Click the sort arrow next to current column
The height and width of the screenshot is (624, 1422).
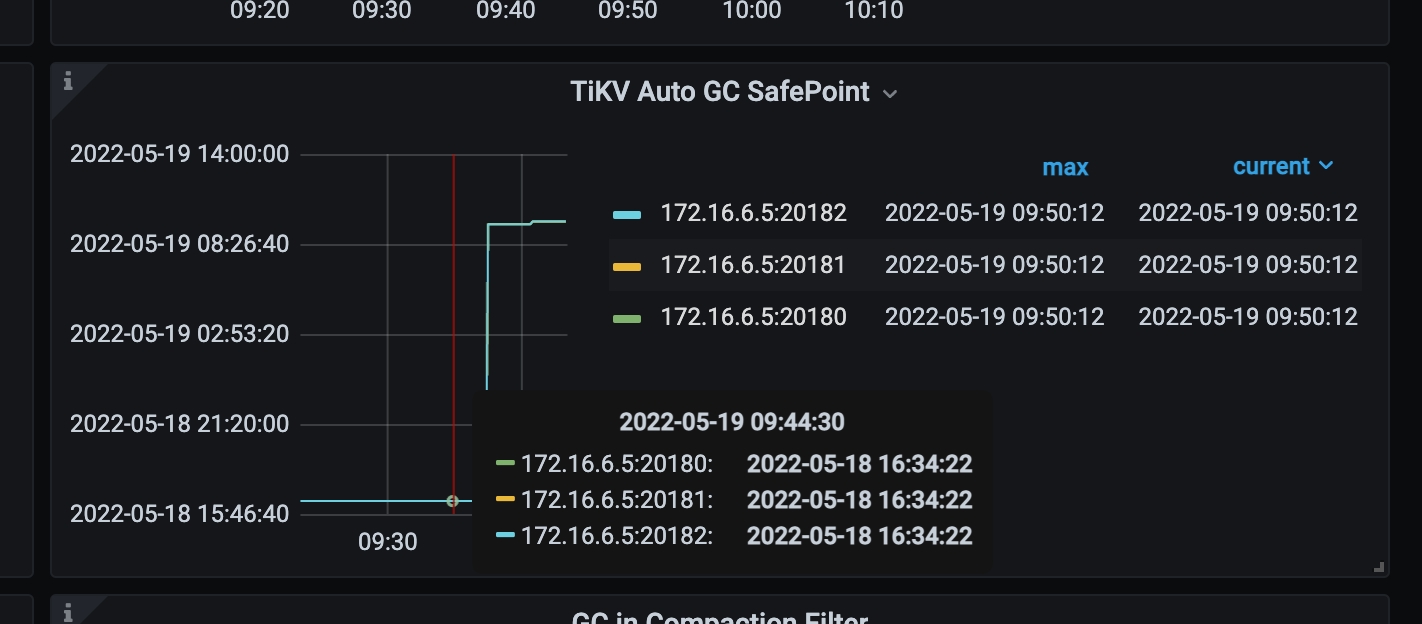pyautogui.click(x=1326, y=166)
